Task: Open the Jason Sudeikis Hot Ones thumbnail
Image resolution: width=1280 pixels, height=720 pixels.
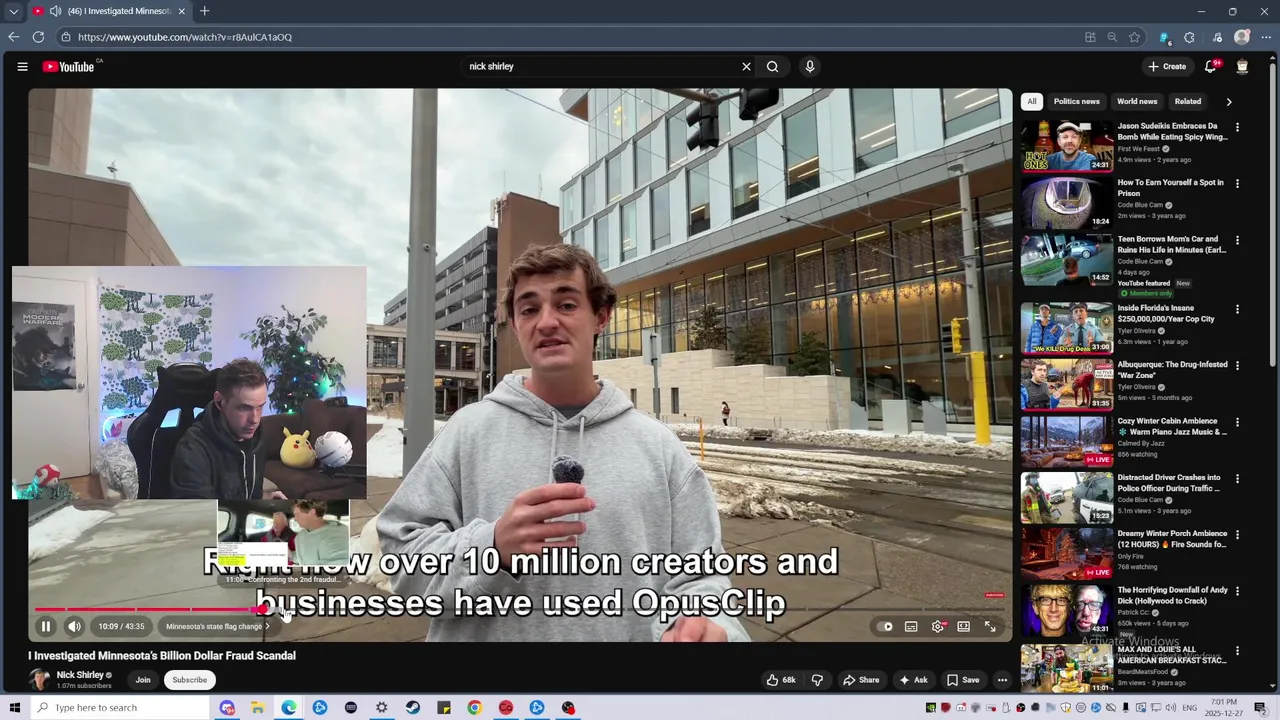Action: 1067,146
